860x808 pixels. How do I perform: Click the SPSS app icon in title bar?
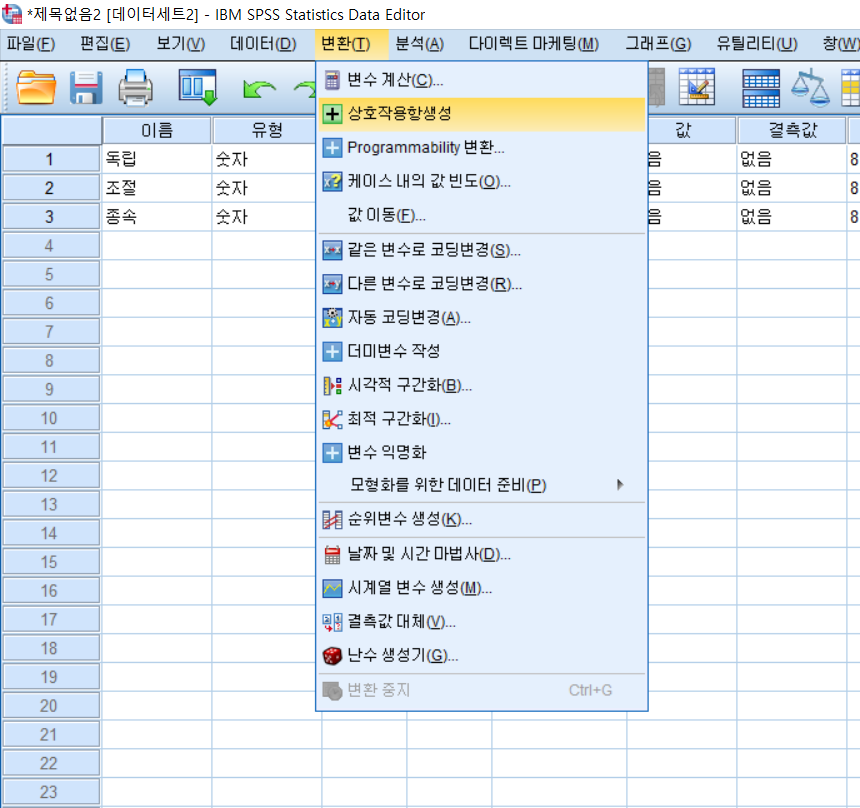[x=12, y=14]
